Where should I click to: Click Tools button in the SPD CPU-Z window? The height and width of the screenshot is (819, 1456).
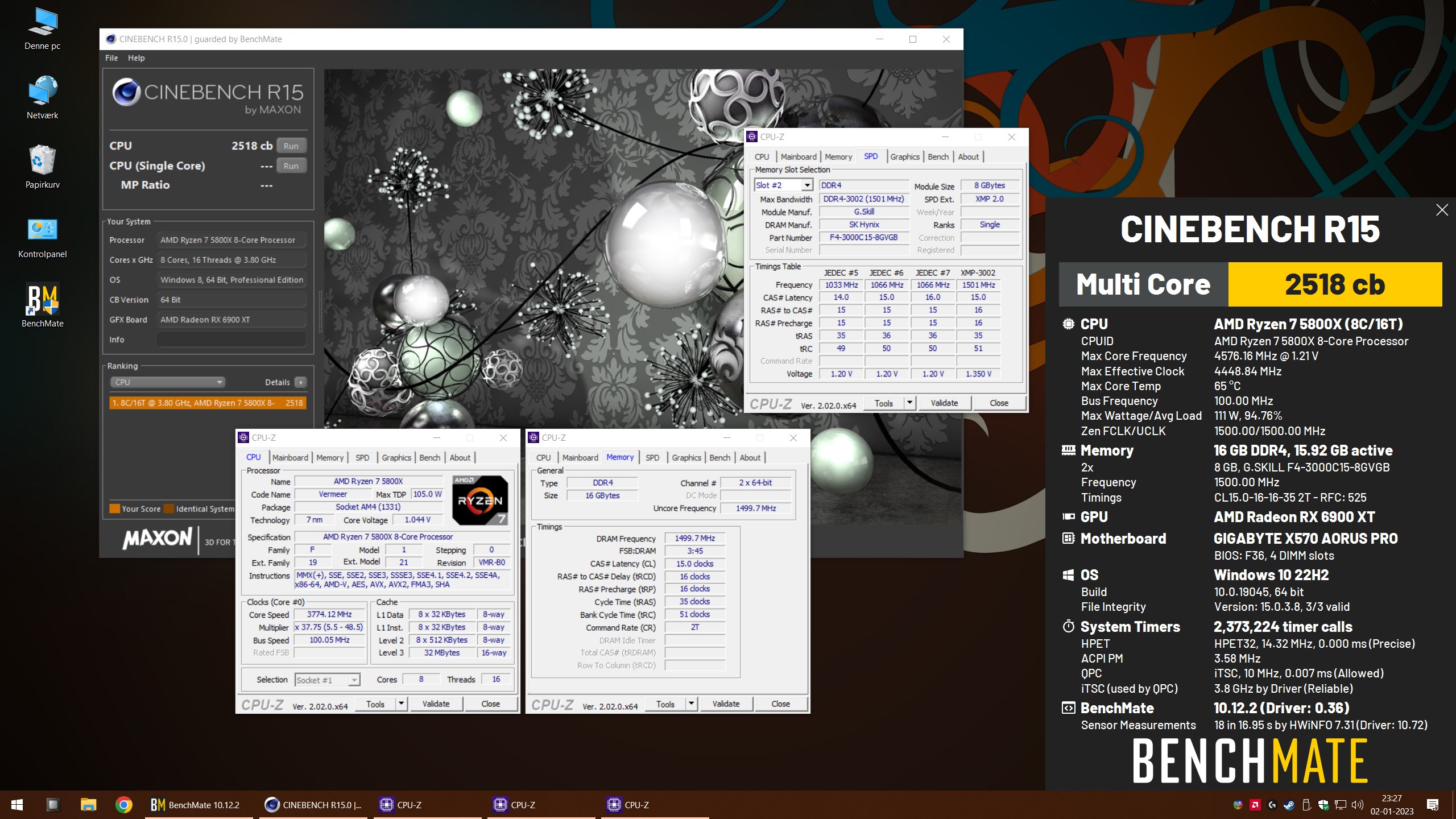coord(883,403)
